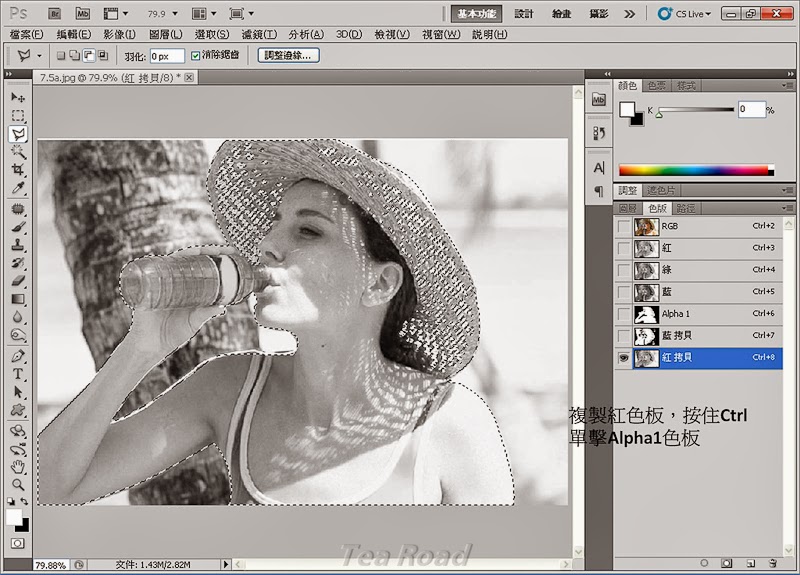
Task: Select the Rectangular Marquee tool
Action: pyautogui.click(x=18, y=116)
